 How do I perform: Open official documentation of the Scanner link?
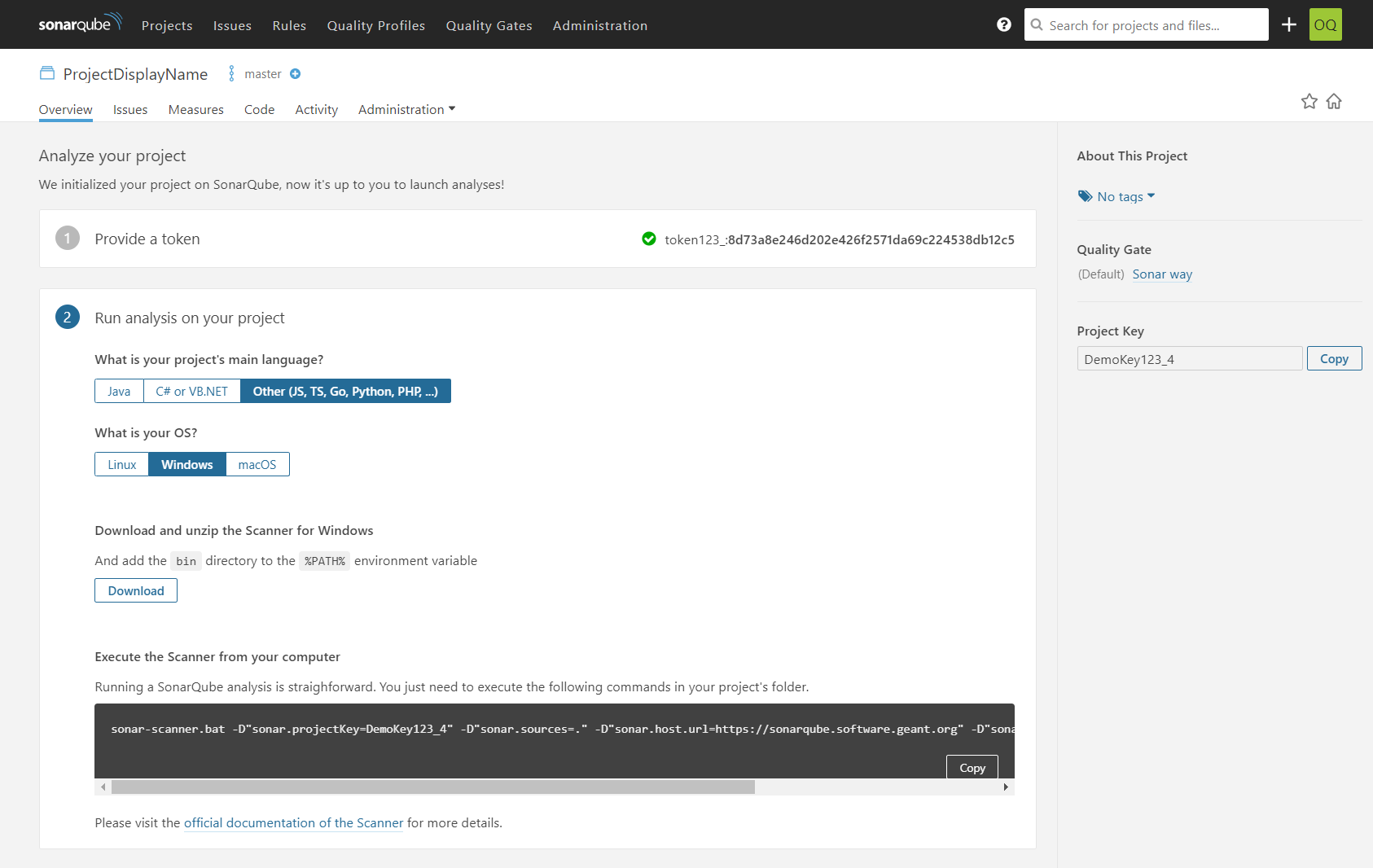click(294, 822)
